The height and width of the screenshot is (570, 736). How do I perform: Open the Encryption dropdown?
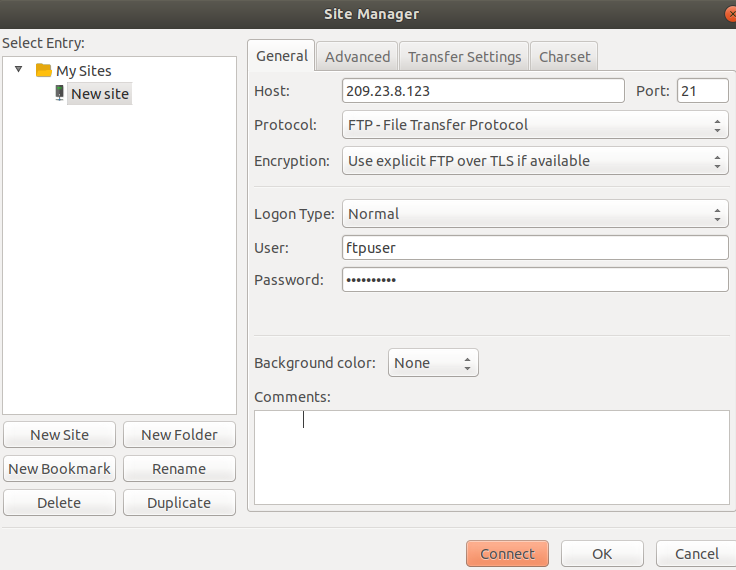click(535, 161)
